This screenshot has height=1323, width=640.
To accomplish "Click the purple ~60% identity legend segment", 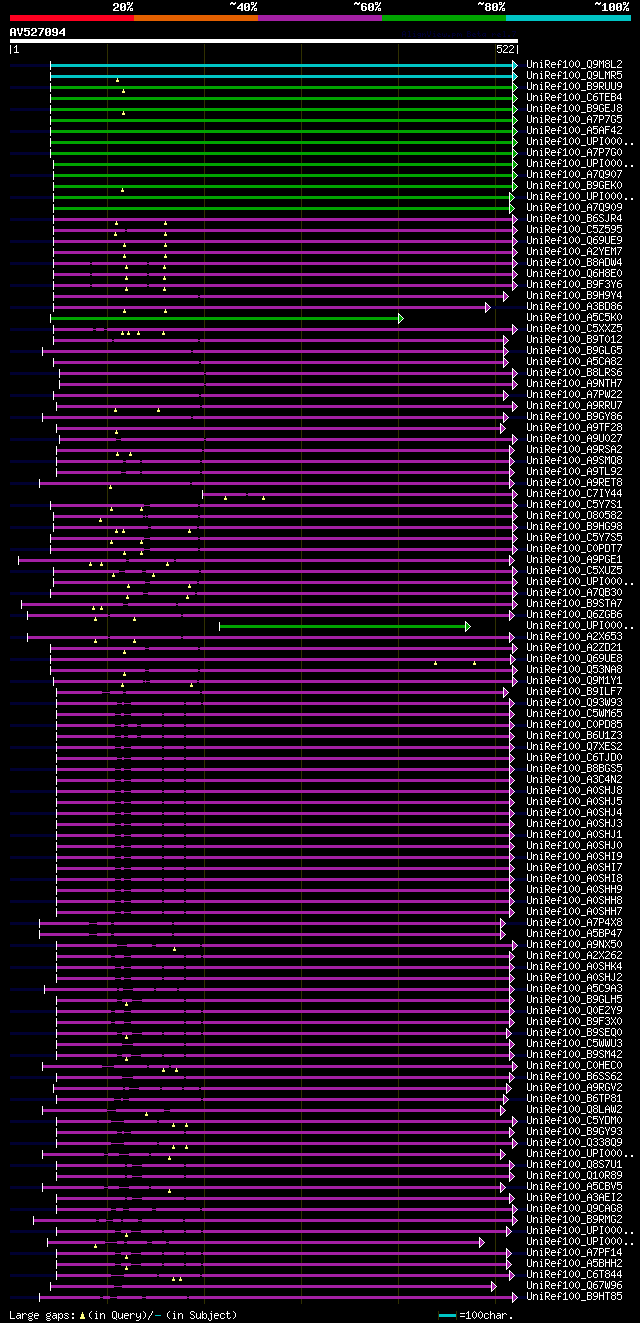I will pyautogui.click(x=320, y=18).
